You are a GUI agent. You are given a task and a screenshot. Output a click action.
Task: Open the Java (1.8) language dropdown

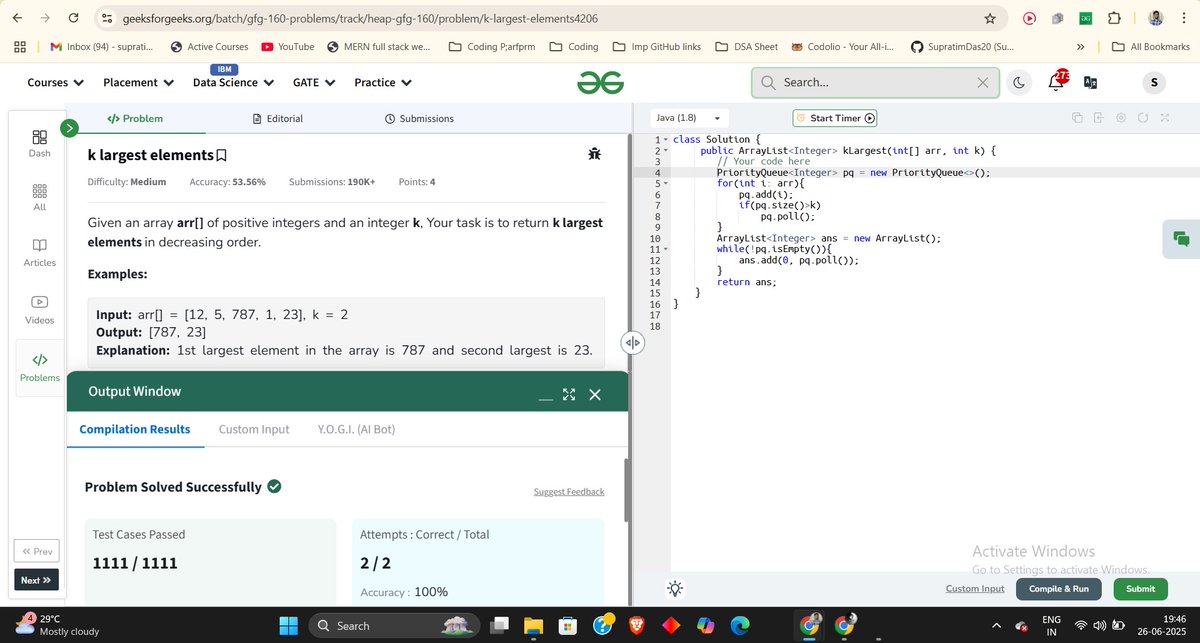coord(689,118)
